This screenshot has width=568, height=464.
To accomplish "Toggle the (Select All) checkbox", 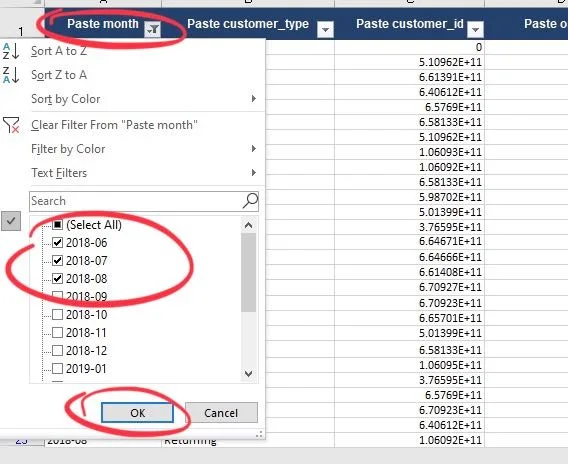I will (58, 225).
